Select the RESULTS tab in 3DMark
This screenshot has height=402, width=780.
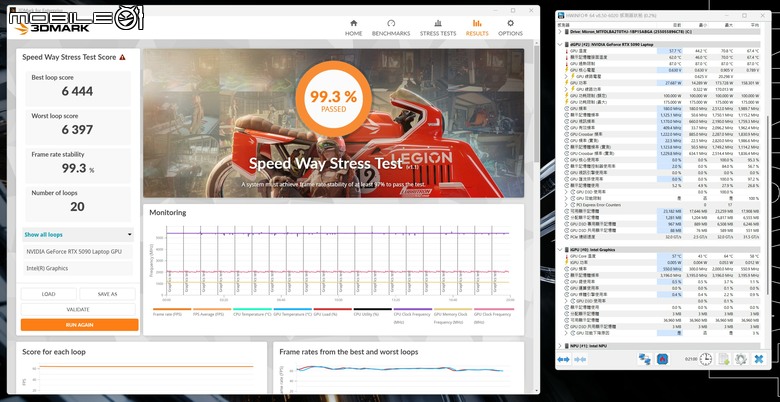point(477,28)
